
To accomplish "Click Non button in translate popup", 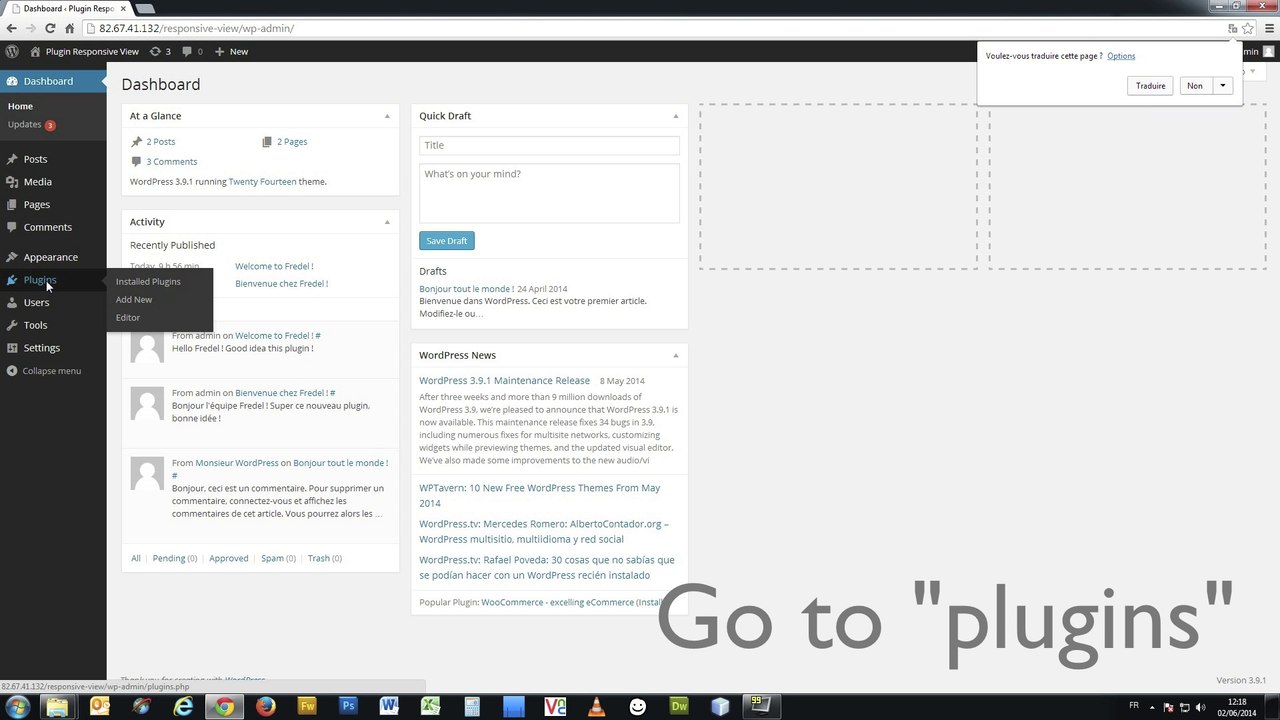I will pyautogui.click(x=1195, y=86).
